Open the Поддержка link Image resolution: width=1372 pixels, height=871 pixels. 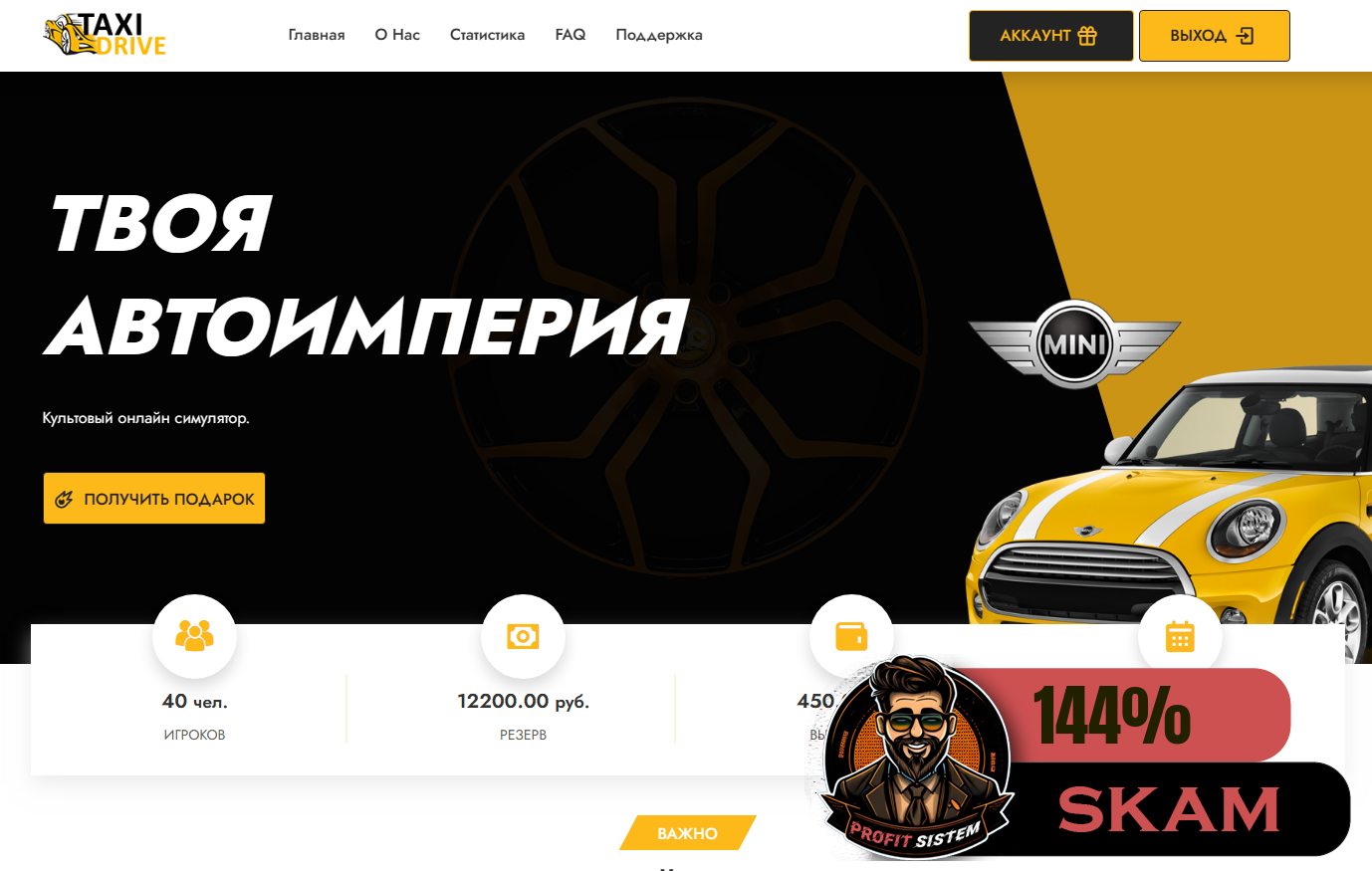click(x=659, y=35)
